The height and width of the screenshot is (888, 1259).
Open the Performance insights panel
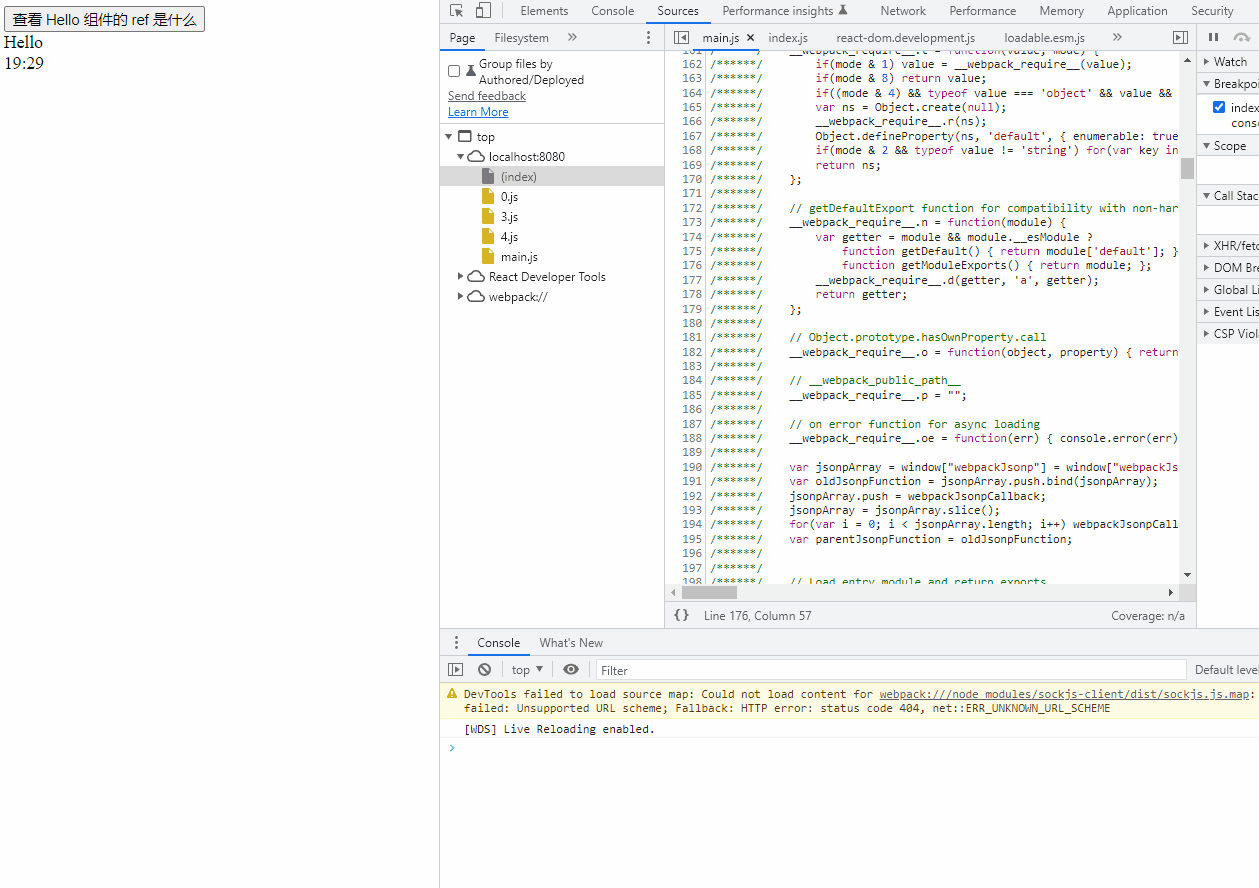pyautogui.click(x=785, y=11)
